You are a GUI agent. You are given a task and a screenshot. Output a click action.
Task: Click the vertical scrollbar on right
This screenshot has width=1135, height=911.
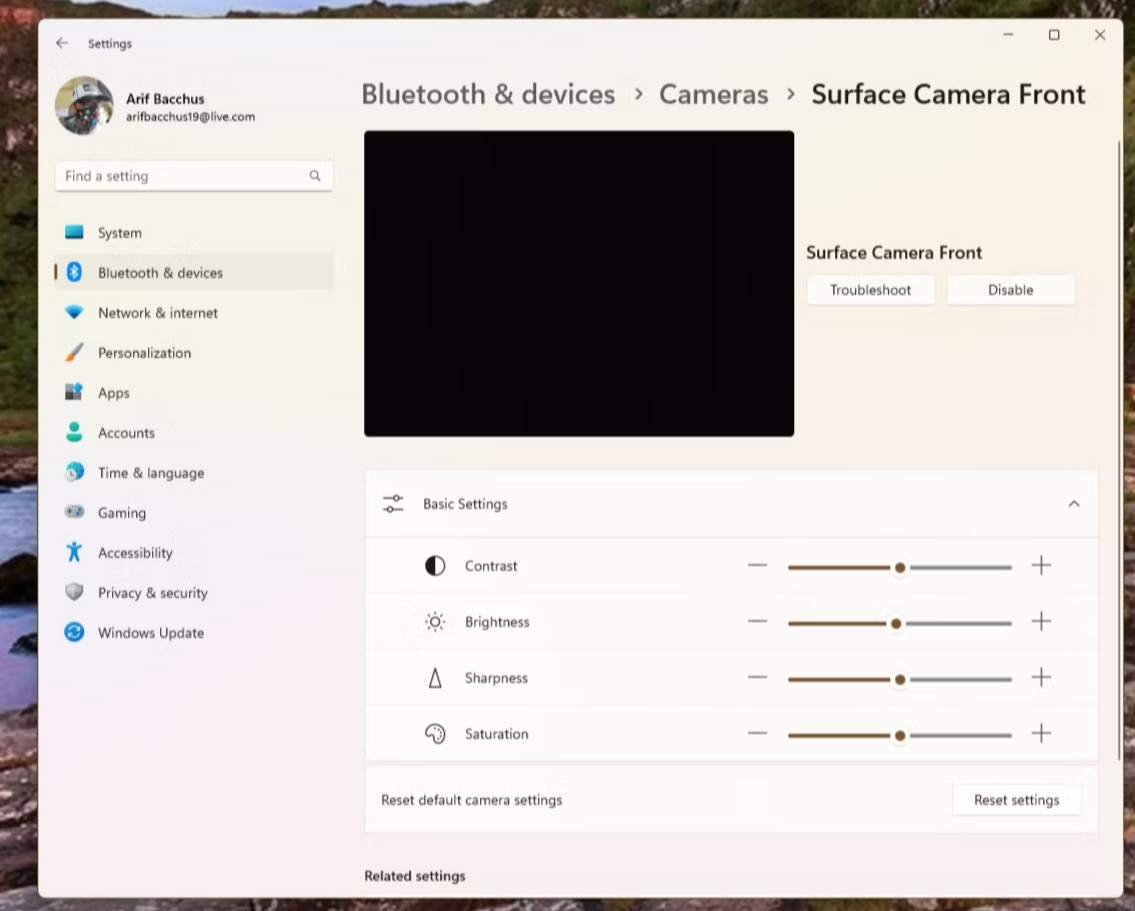click(1119, 449)
